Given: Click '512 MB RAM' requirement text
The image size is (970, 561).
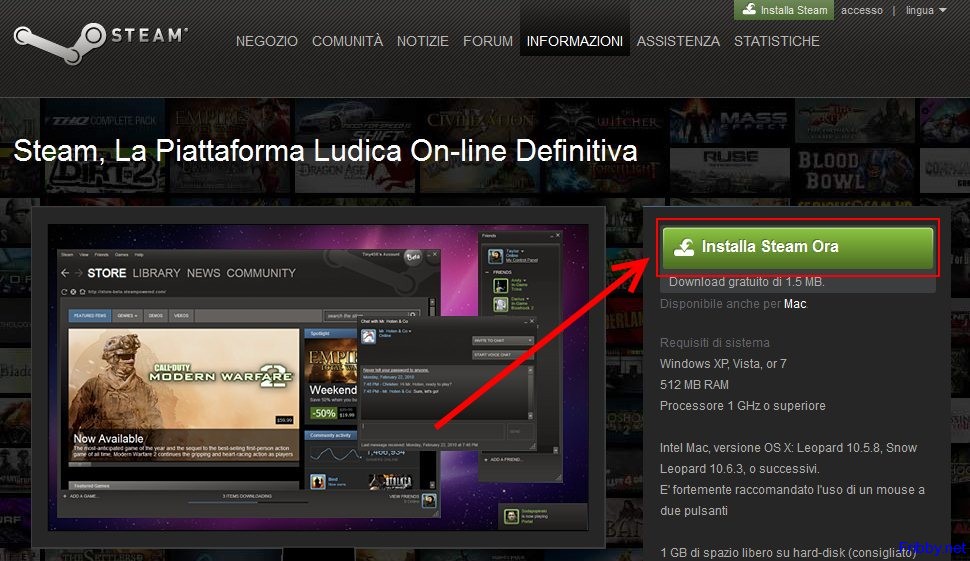Looking at the screenshot, I should click(x=694, y=385).
